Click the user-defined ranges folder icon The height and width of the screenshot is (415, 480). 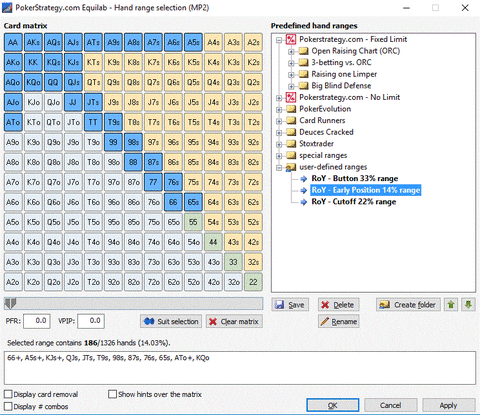[x=291, y=167]
